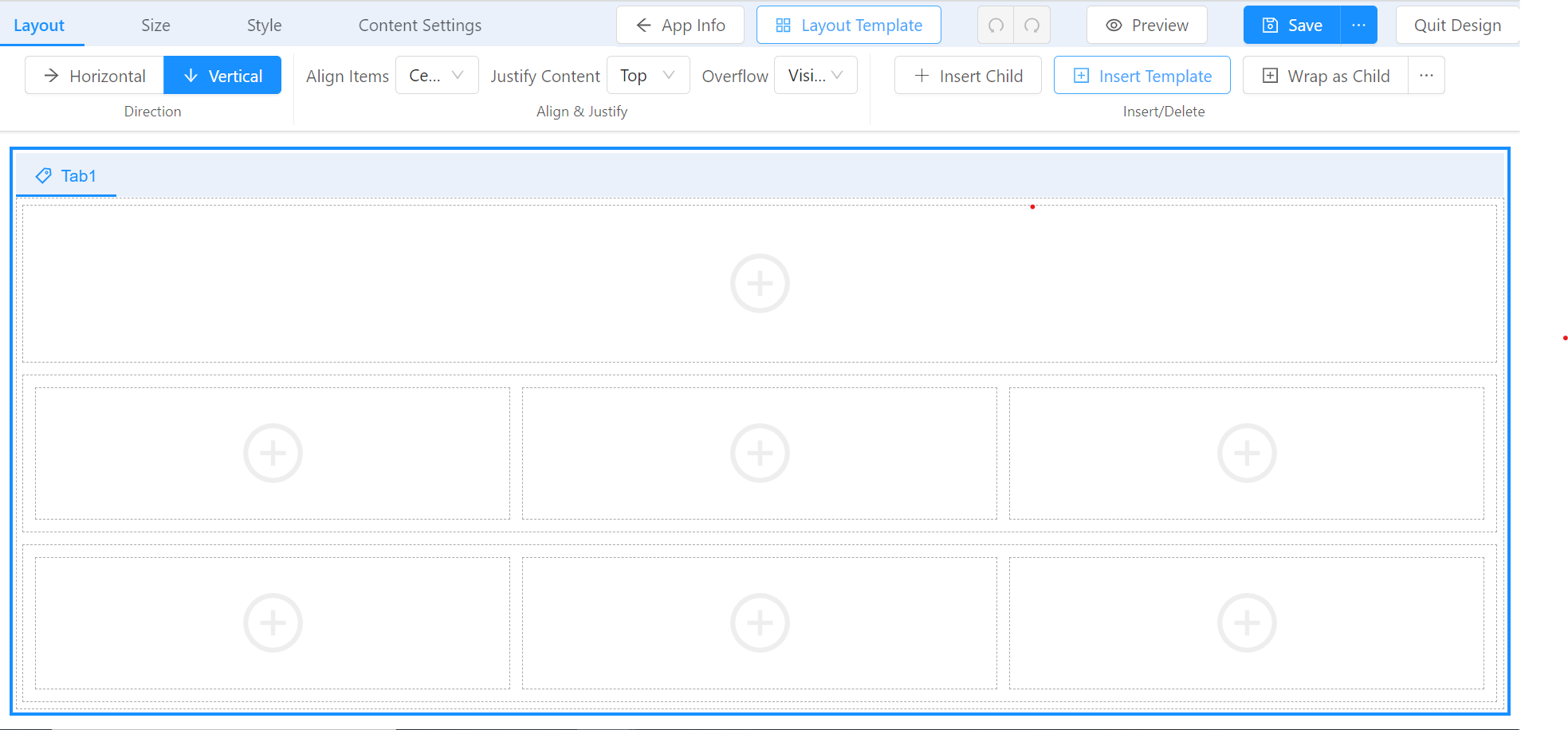
Task: Quit Design mode
Action: click(1457, 26)
